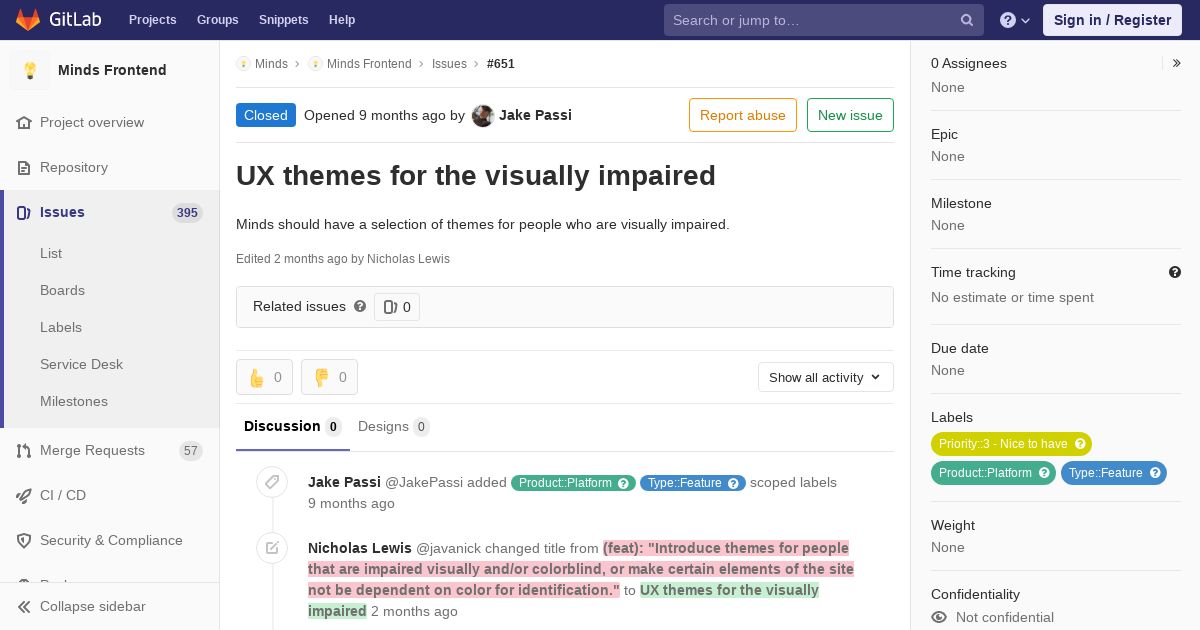Click the CI / CD rocket icon

(x=24, y=495)
